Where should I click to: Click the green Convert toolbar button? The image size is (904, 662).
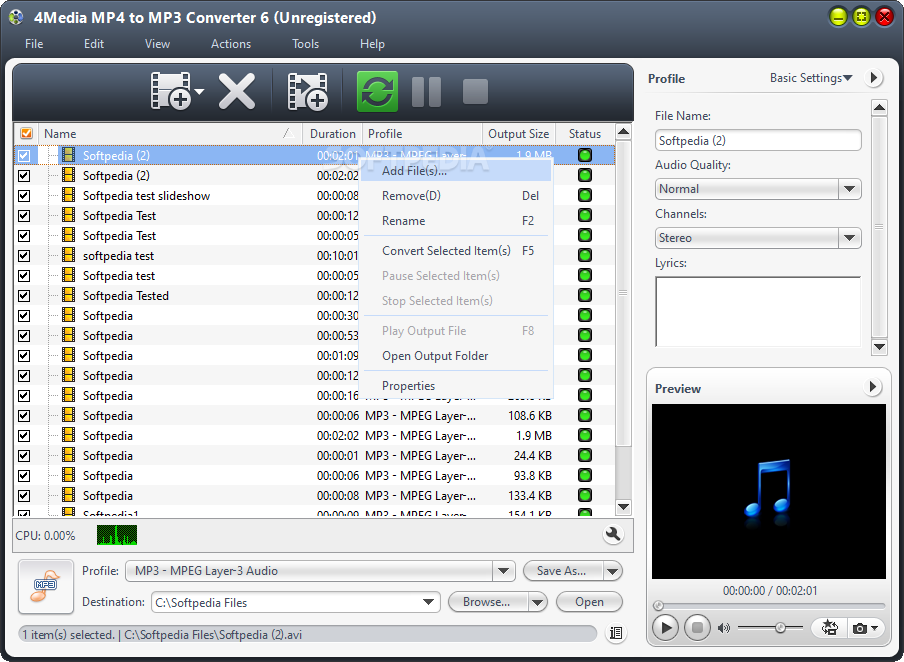377,91
